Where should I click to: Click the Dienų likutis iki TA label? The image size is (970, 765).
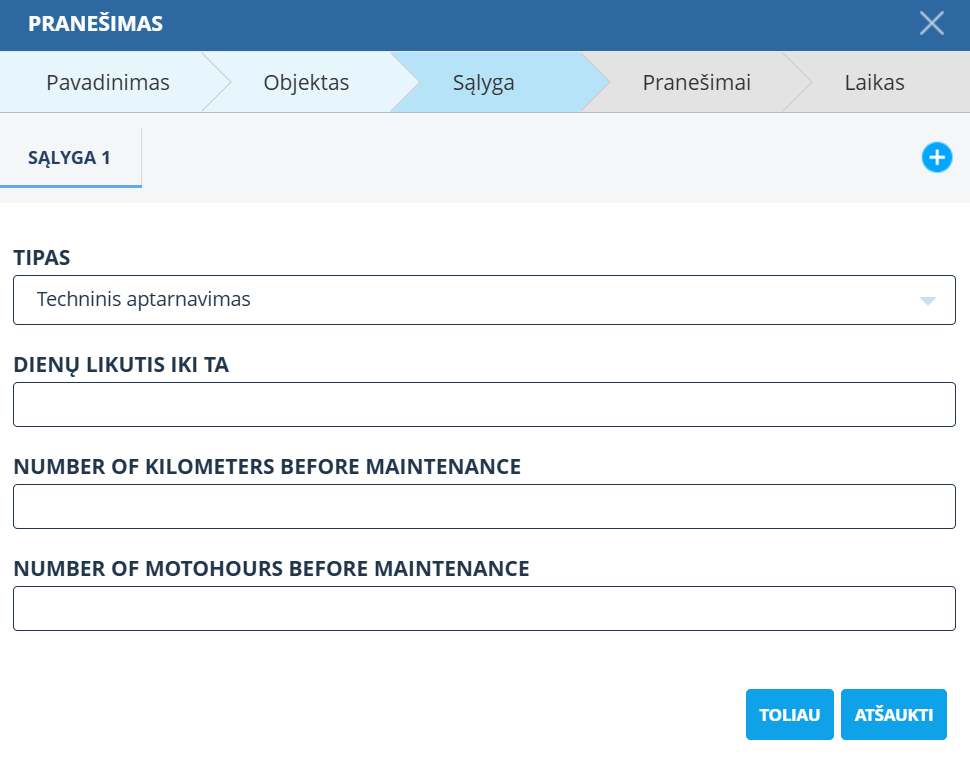pos(121,365)
